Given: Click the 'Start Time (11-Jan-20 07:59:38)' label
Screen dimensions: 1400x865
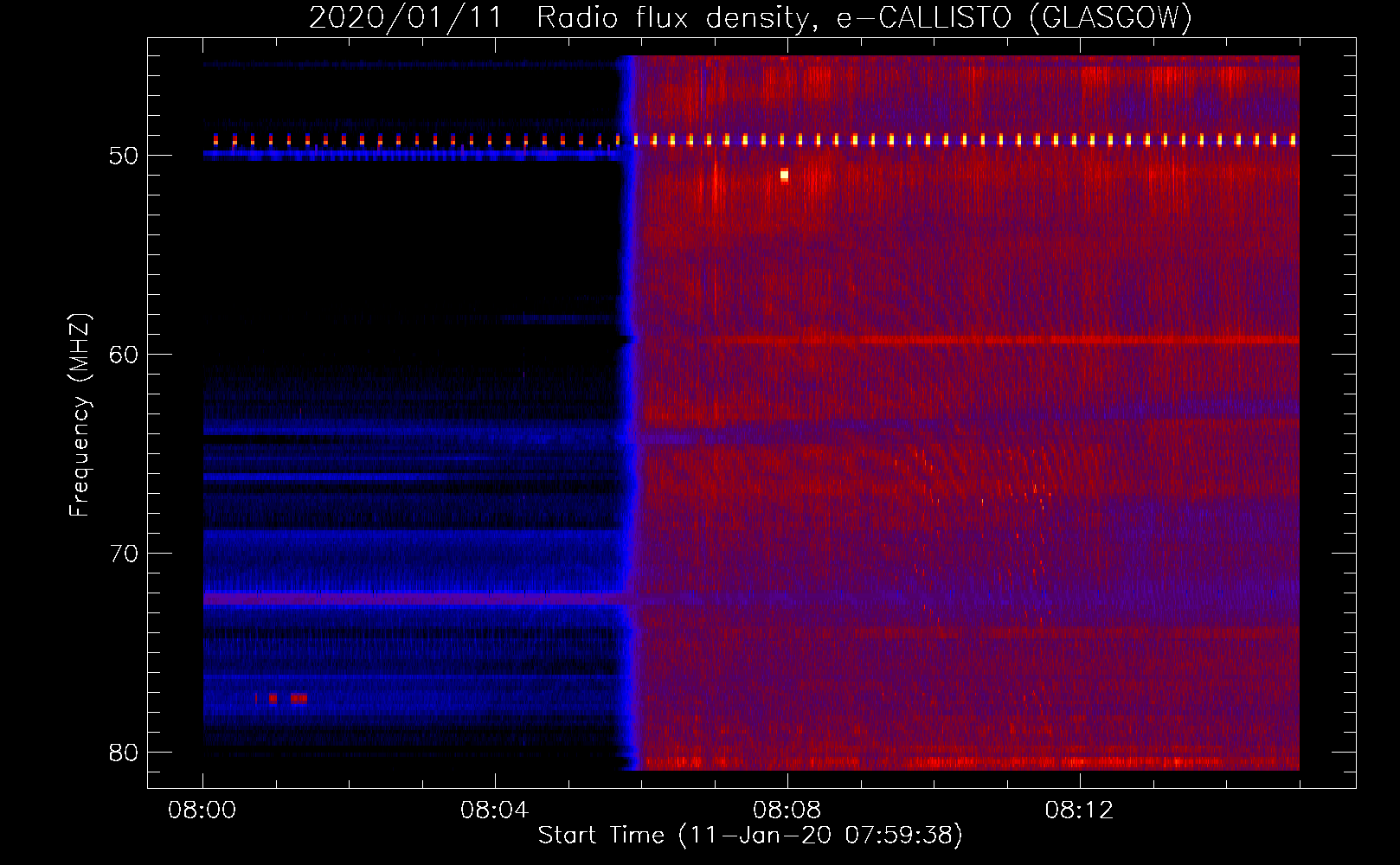Looking at the screenshot, I should (750, 836).
